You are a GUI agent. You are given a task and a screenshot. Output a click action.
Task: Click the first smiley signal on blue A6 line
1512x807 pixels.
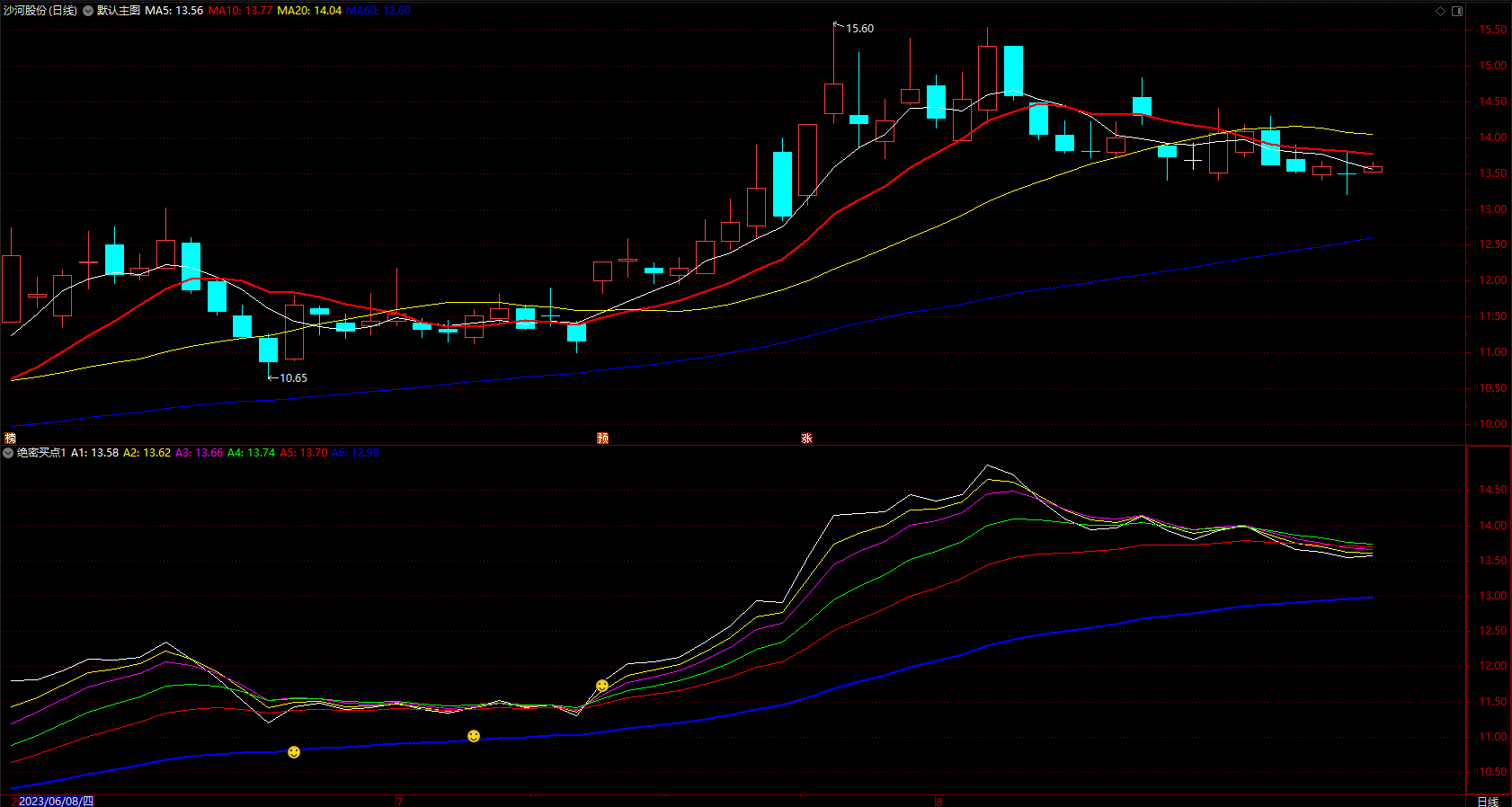(x=294, y=752)
